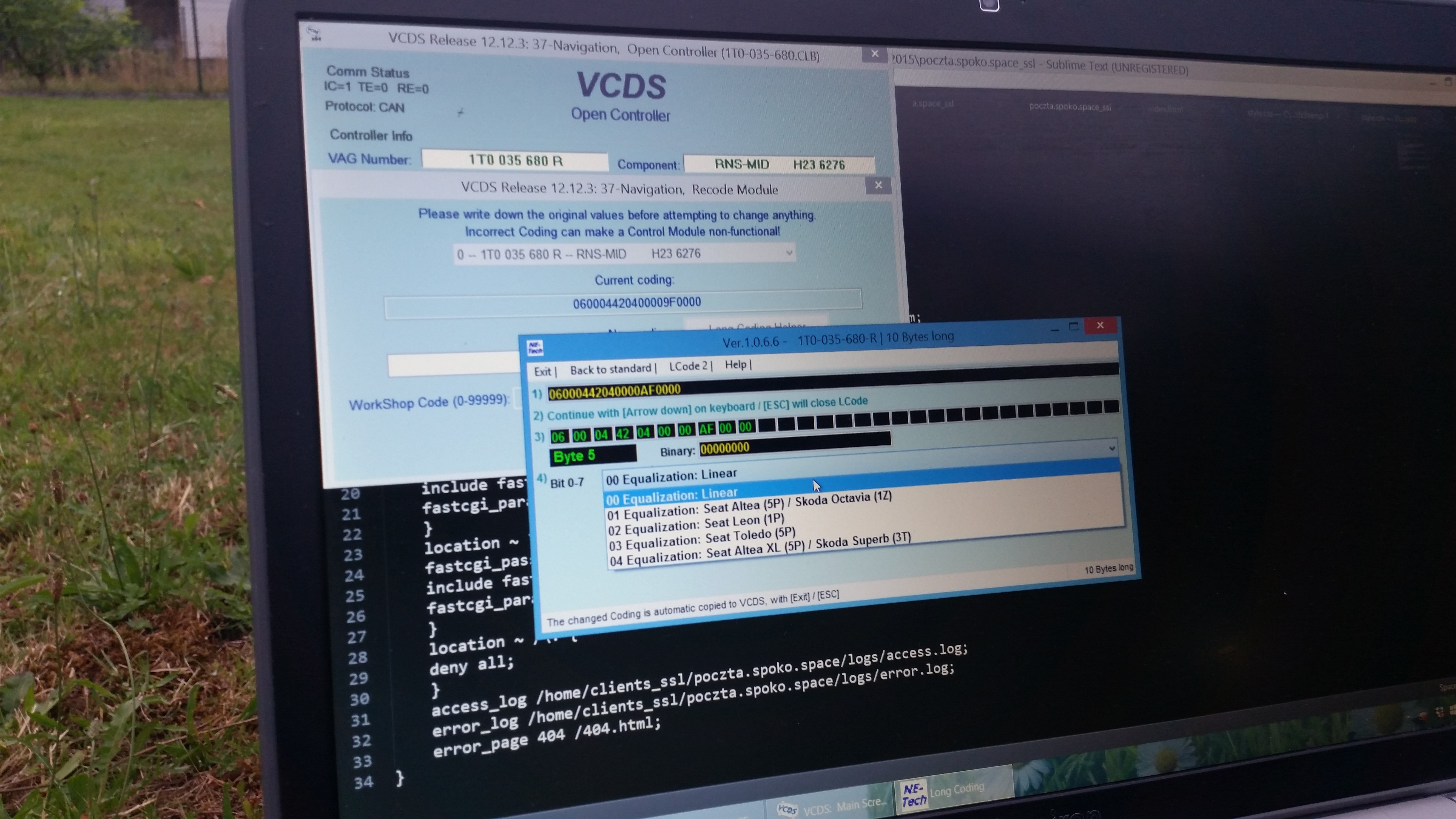Select the last green byte cell 00
1456x819 pixels.
(x=745, y=427)
